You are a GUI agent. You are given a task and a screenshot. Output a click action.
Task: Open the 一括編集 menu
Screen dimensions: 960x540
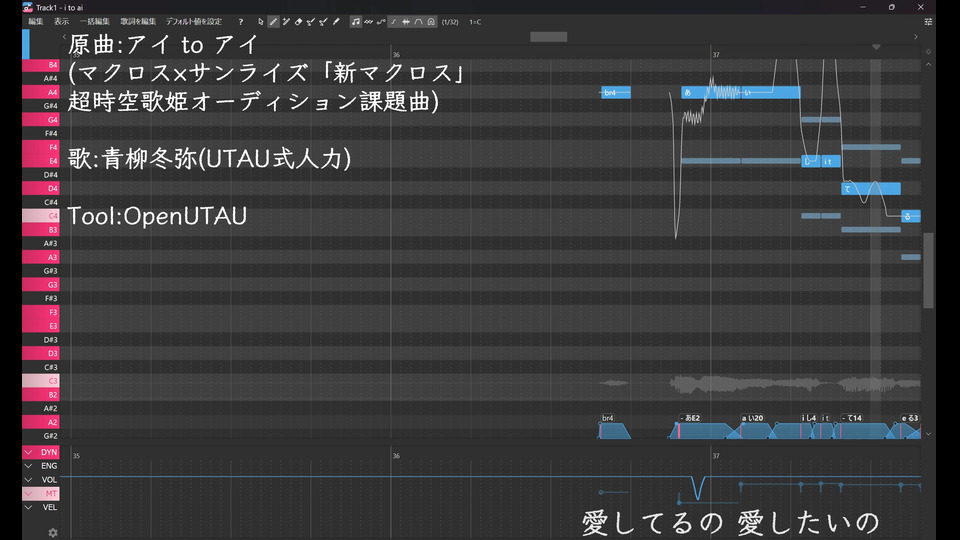coord(94,21)
